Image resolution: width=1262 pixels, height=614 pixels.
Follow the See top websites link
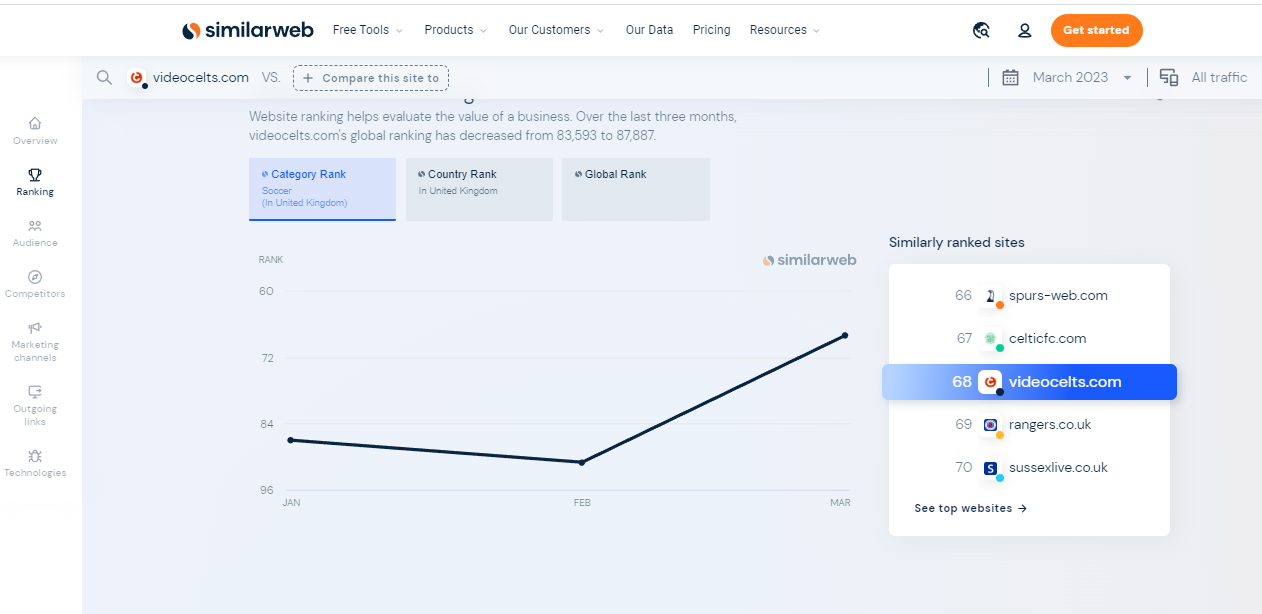(x=970, y=508)
